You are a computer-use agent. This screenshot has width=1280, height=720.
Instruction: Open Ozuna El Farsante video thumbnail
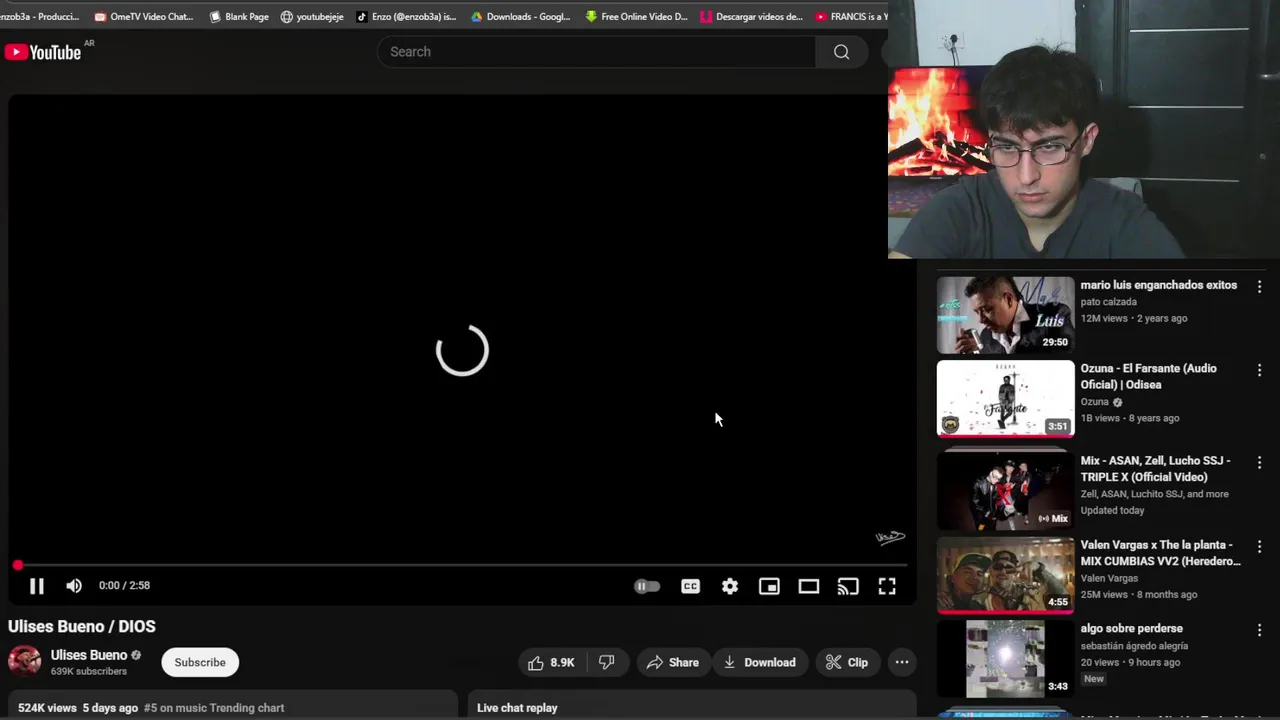[1005, 399]
